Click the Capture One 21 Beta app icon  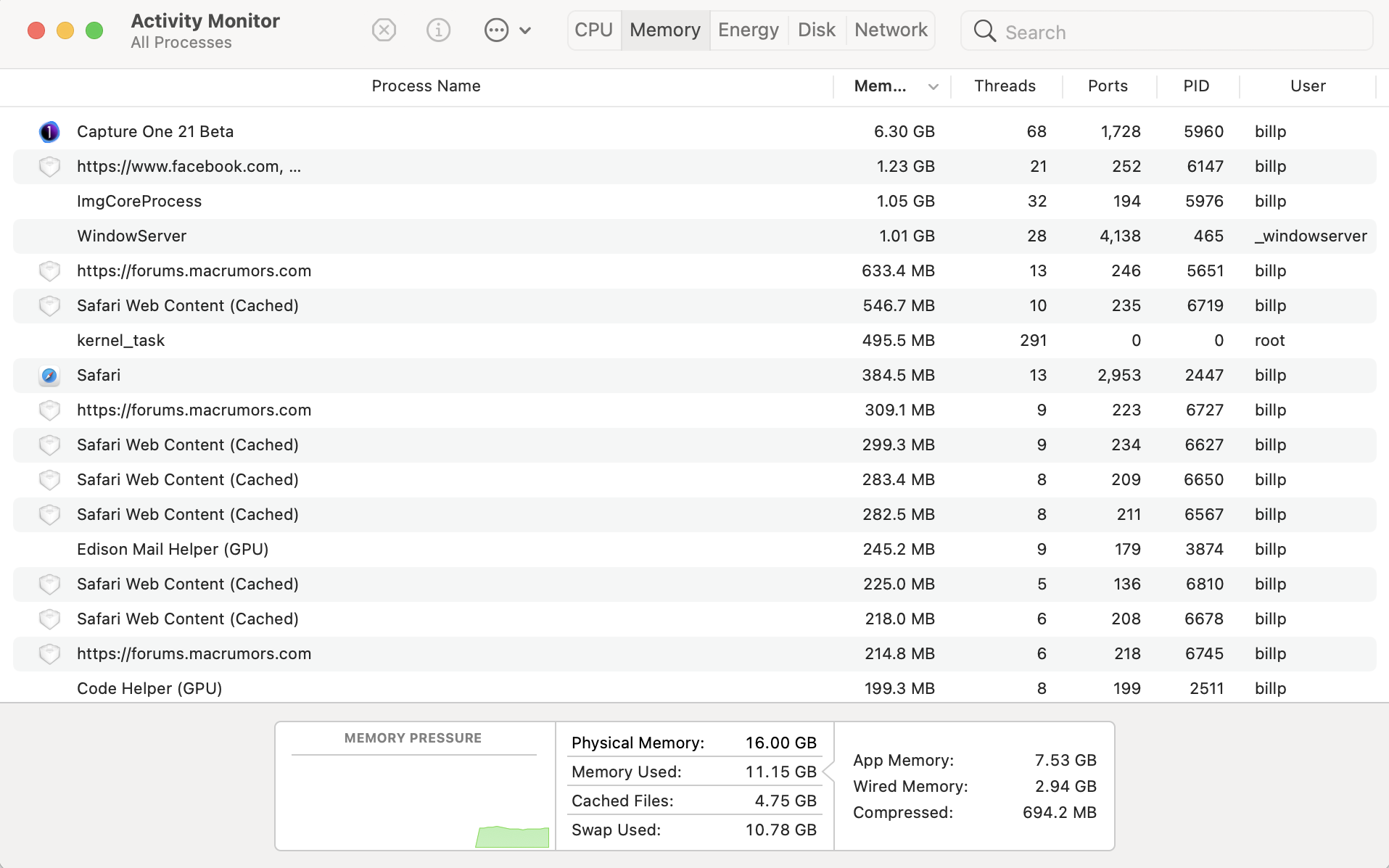click(49, 132)
